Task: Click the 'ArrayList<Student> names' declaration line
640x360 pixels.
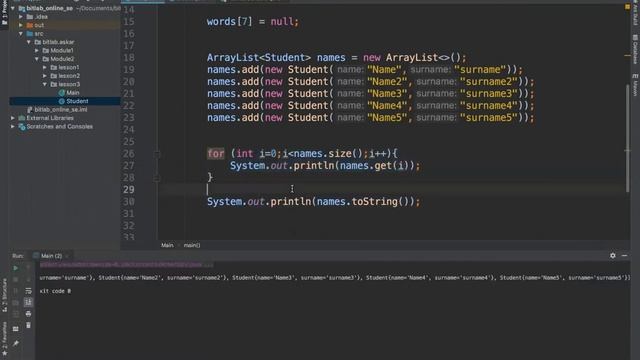Action: click(336, 58)
